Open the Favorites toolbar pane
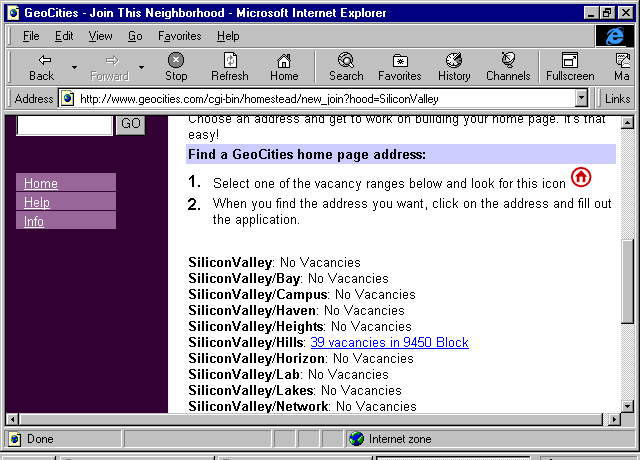Viewport: 640px width, 460px height. [400, 67]
